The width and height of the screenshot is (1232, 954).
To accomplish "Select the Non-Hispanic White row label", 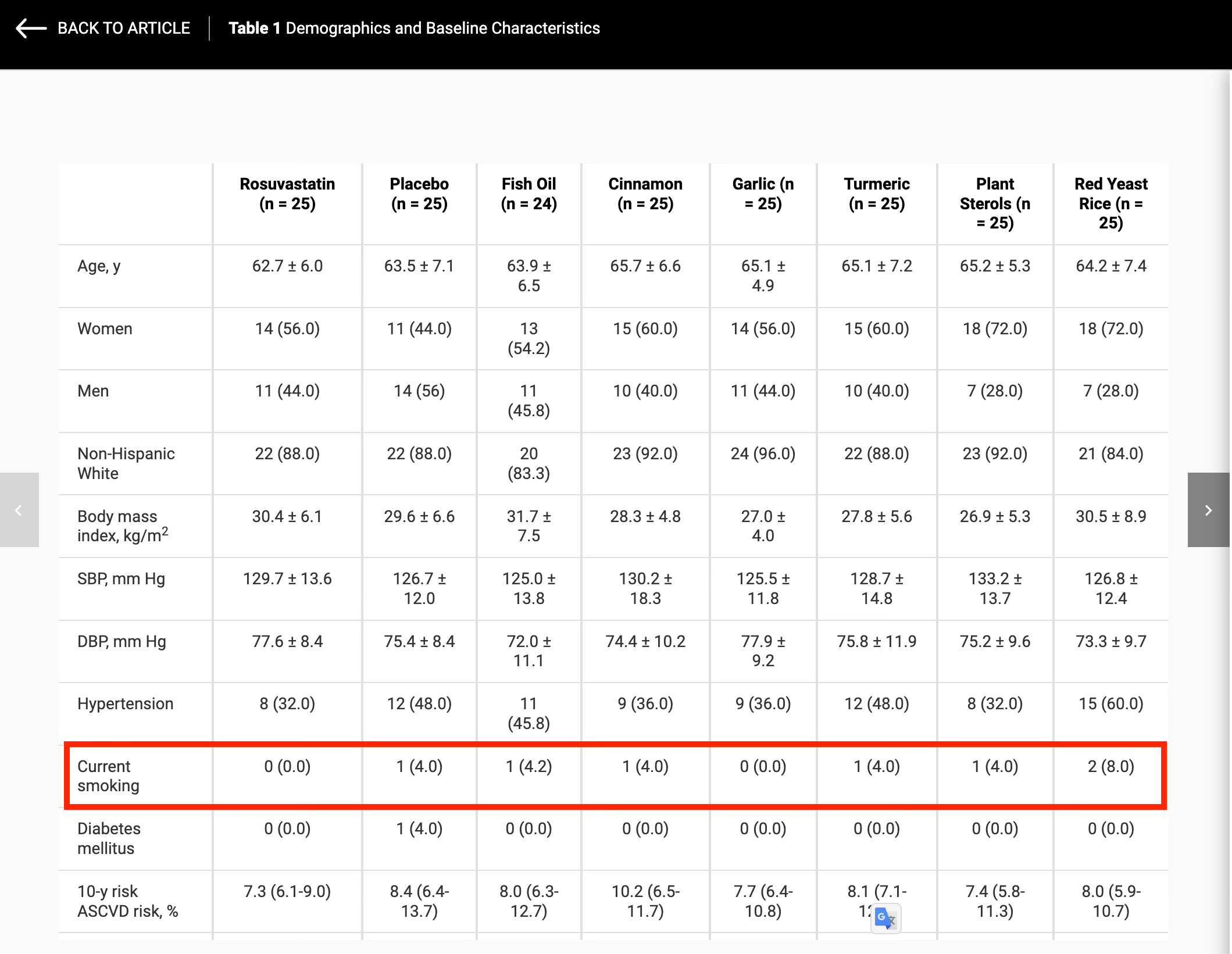I will (x=126, y=463).
